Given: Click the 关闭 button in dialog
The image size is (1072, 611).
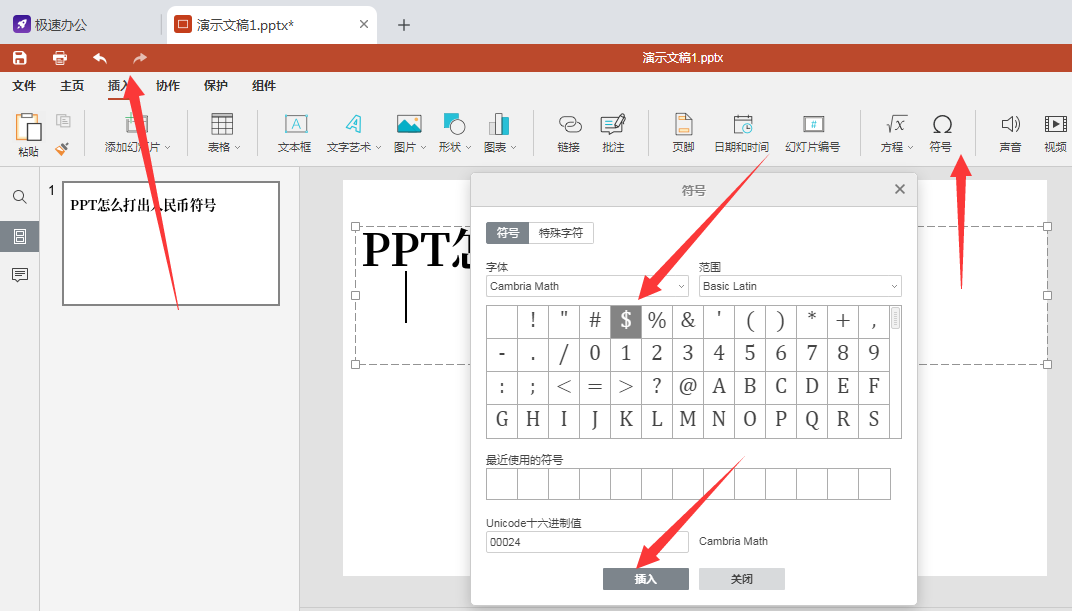Looking at the screenshot, I should (x=741, y=579).
